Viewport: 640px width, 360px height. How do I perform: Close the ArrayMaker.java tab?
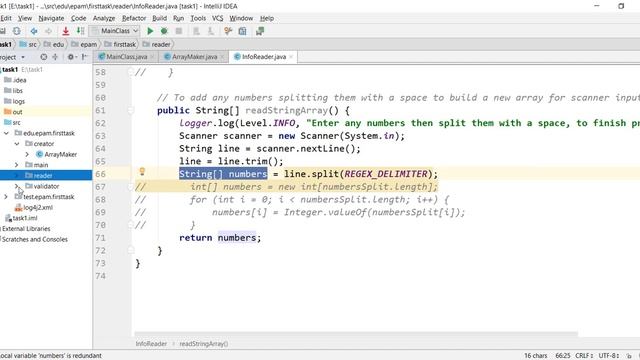[x=222, y=57]
